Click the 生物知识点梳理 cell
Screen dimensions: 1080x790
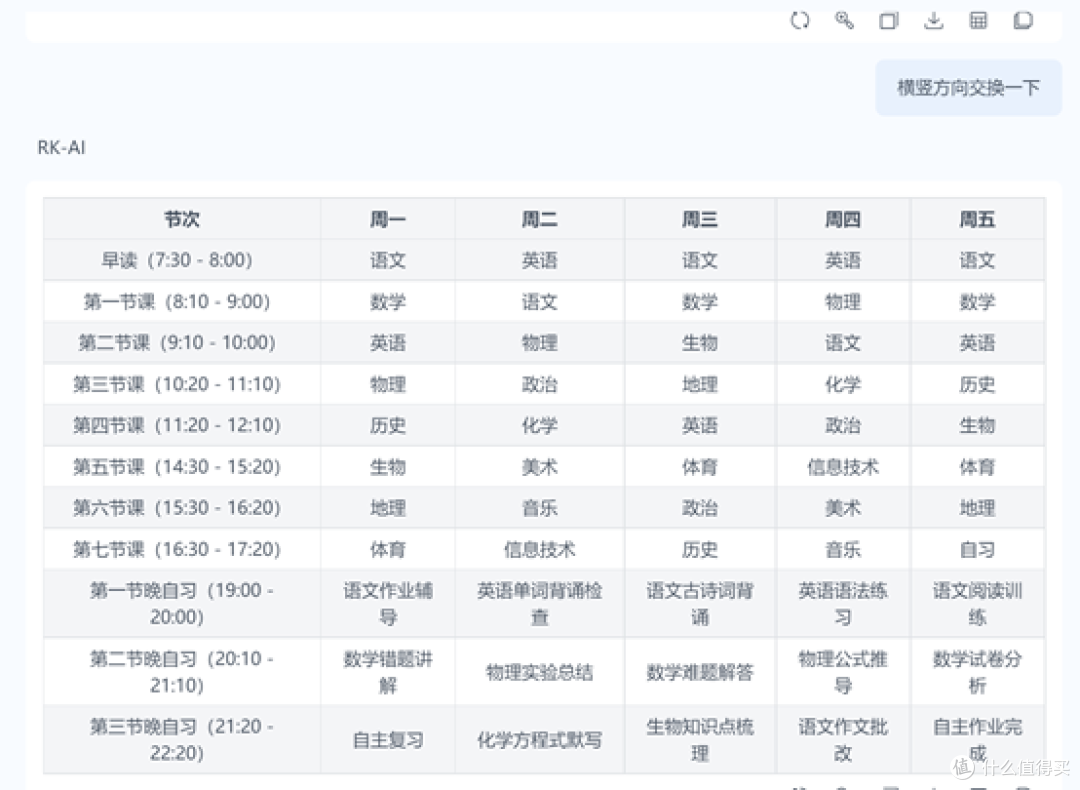pyautogui.click(x=700, y=740)
